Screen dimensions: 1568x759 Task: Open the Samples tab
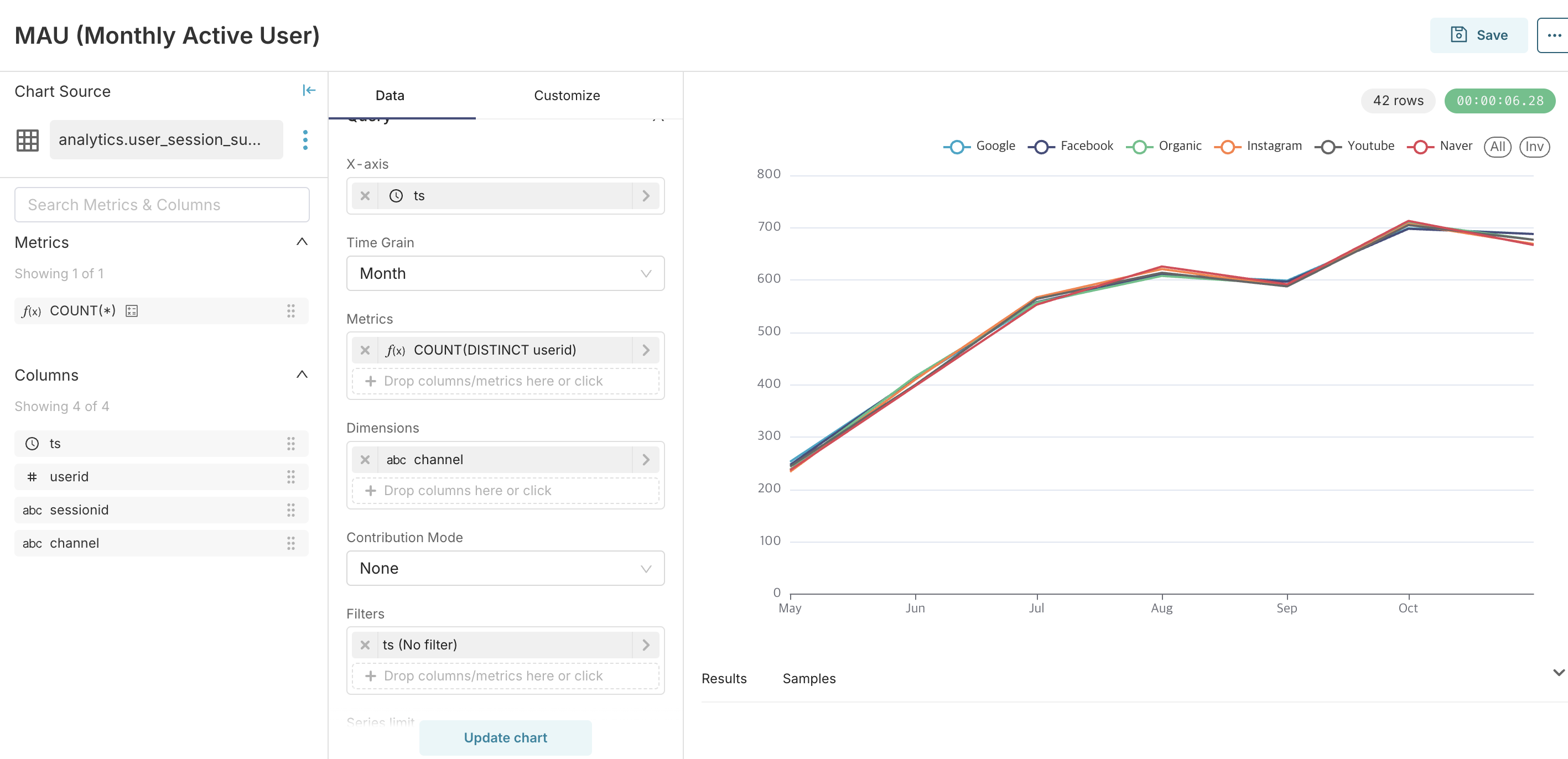pos(808,678)
